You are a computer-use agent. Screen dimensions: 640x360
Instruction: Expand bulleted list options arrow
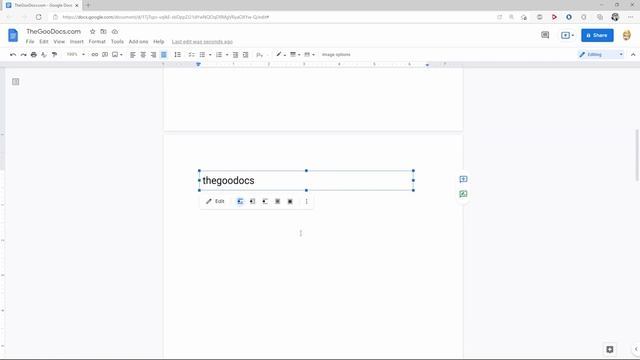(210, 55)
